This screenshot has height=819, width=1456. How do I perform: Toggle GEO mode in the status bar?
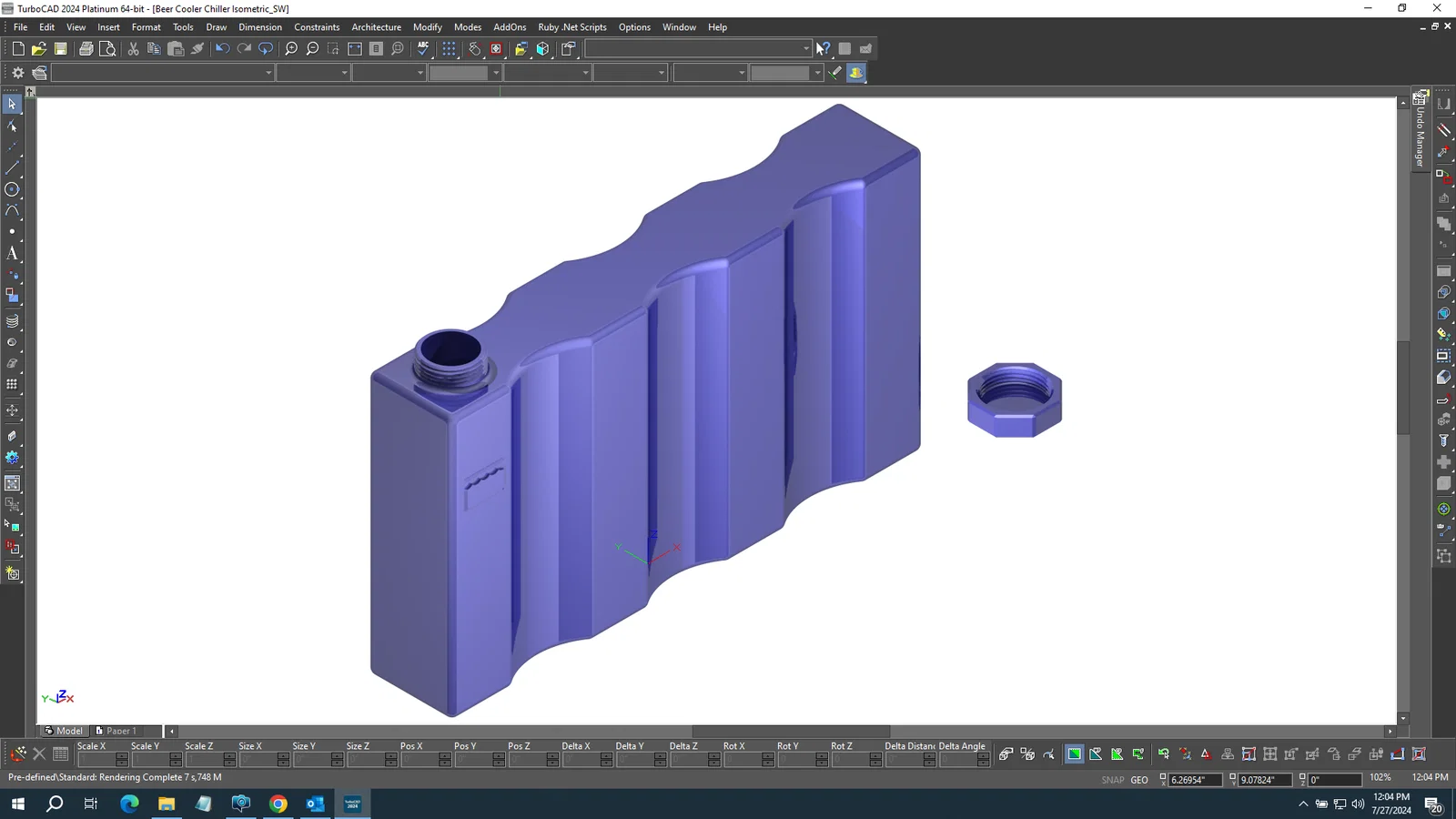[x=1139, y=780]
